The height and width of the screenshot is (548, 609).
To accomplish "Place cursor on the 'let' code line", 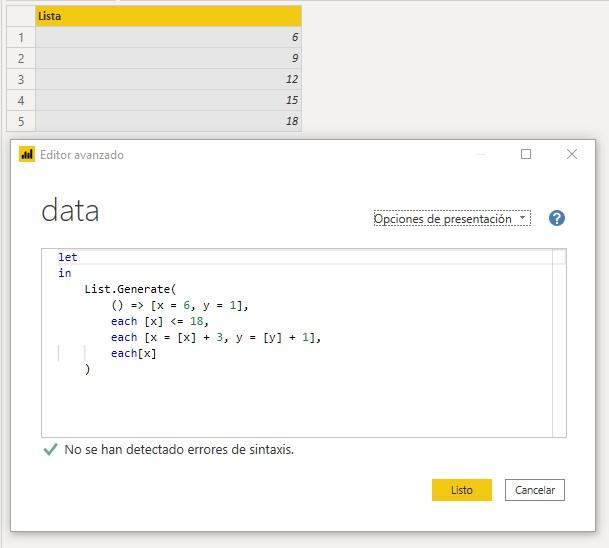I will tap(68, 257).
